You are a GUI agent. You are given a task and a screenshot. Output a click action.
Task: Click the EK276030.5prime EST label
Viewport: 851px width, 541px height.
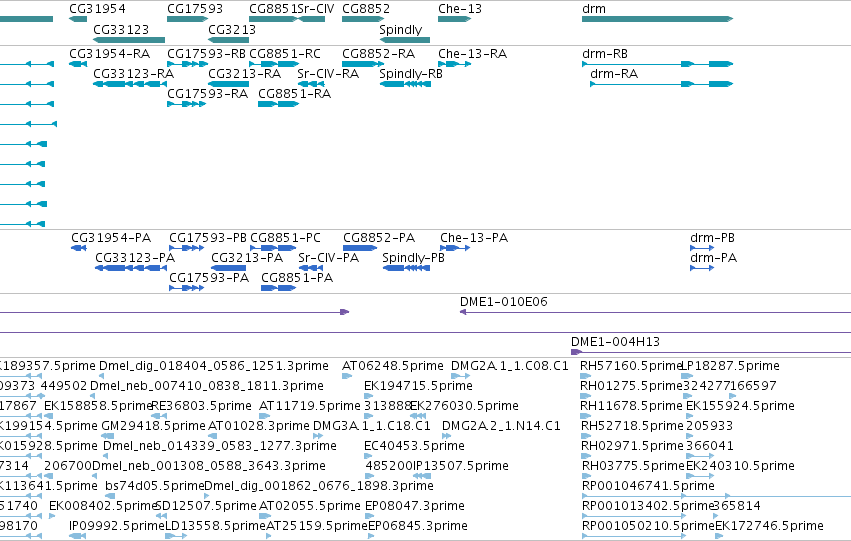pyautogui.click(x=464, y=406)
